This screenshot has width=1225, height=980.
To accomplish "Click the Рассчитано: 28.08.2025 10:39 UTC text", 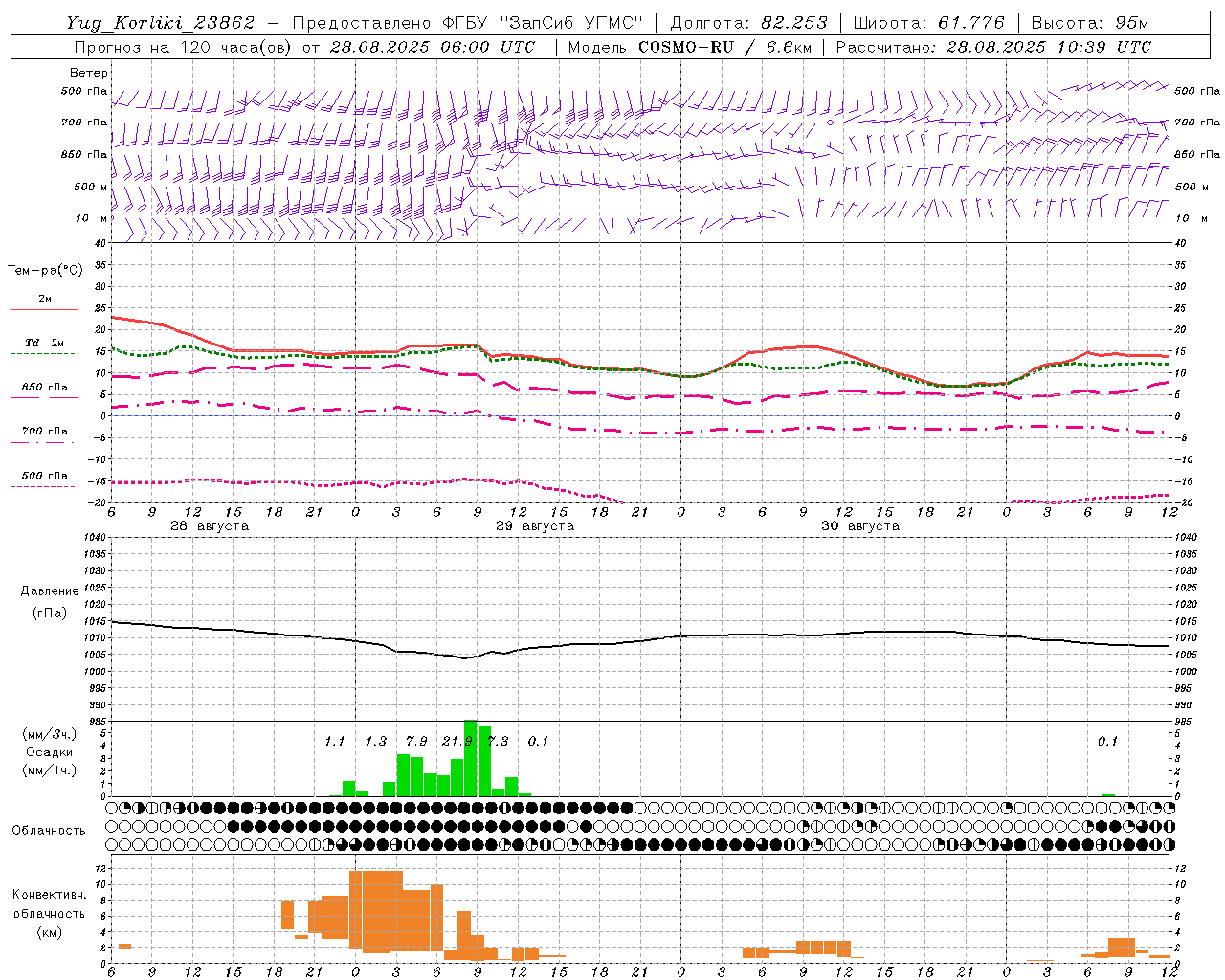I will [x=993, y=47].
